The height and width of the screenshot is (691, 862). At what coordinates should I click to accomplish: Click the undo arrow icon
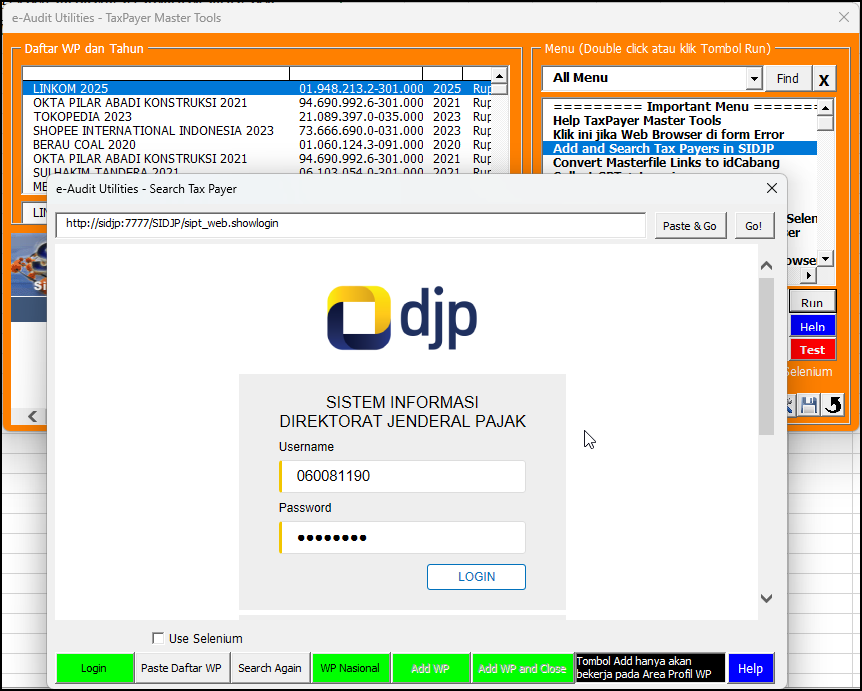click(x=833, y=405)
